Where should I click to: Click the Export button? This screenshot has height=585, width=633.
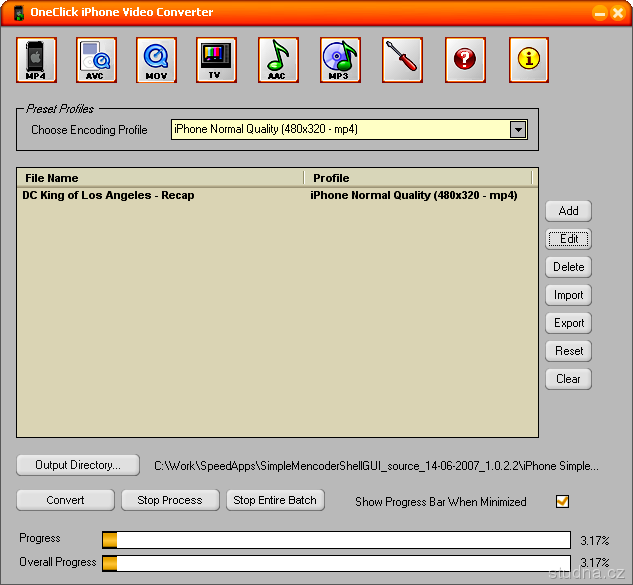(568, 323)
